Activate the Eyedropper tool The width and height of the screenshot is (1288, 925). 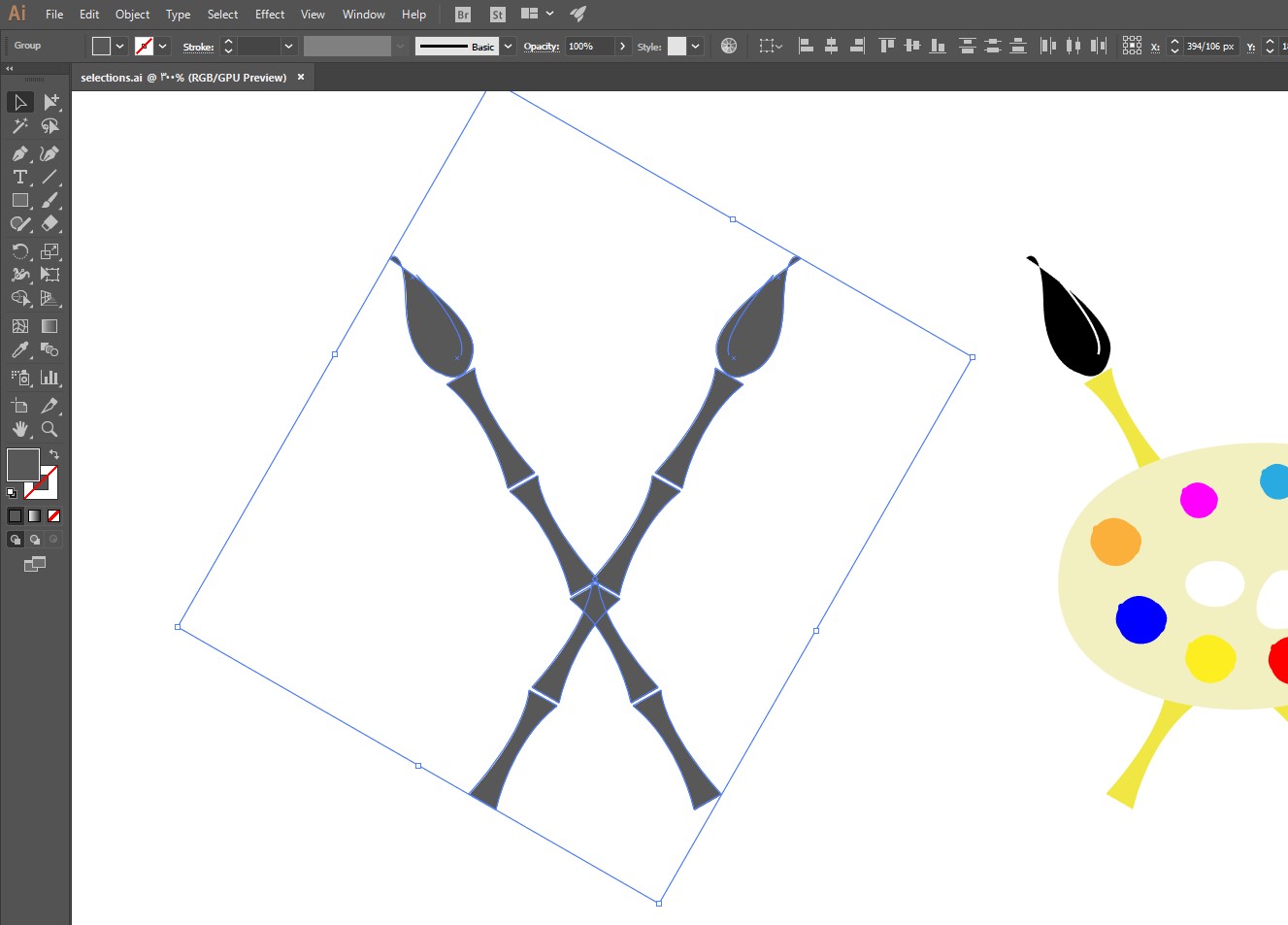point(19,350)
